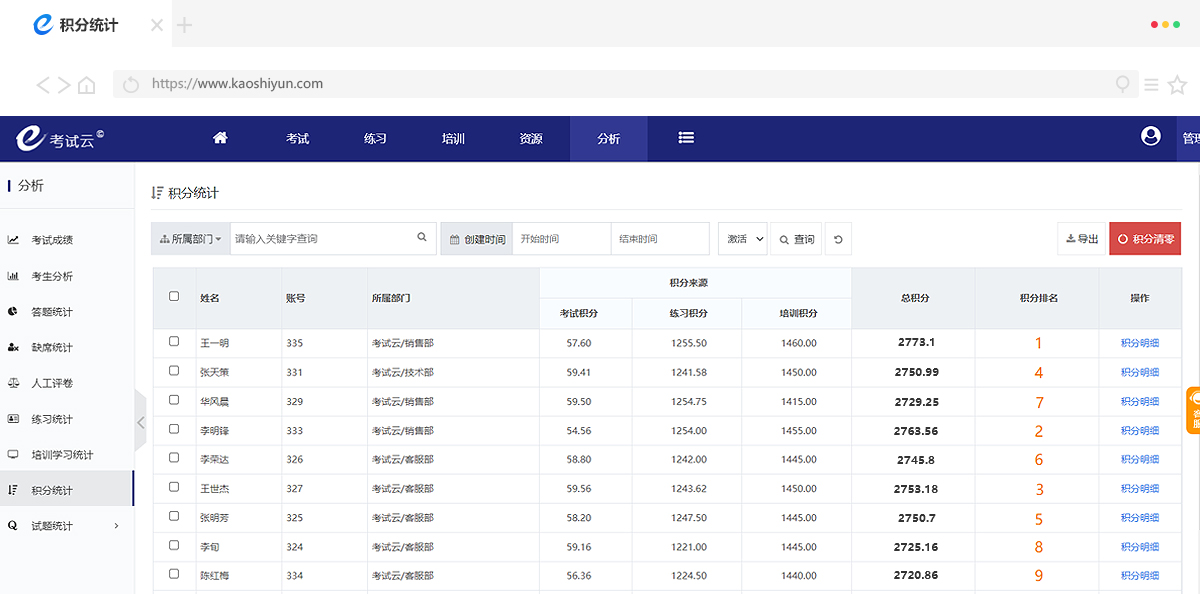The width and height of the screenshot is (1200, 594).
Task: Click the browser back arrow
Action: click(x=43, y=85)
